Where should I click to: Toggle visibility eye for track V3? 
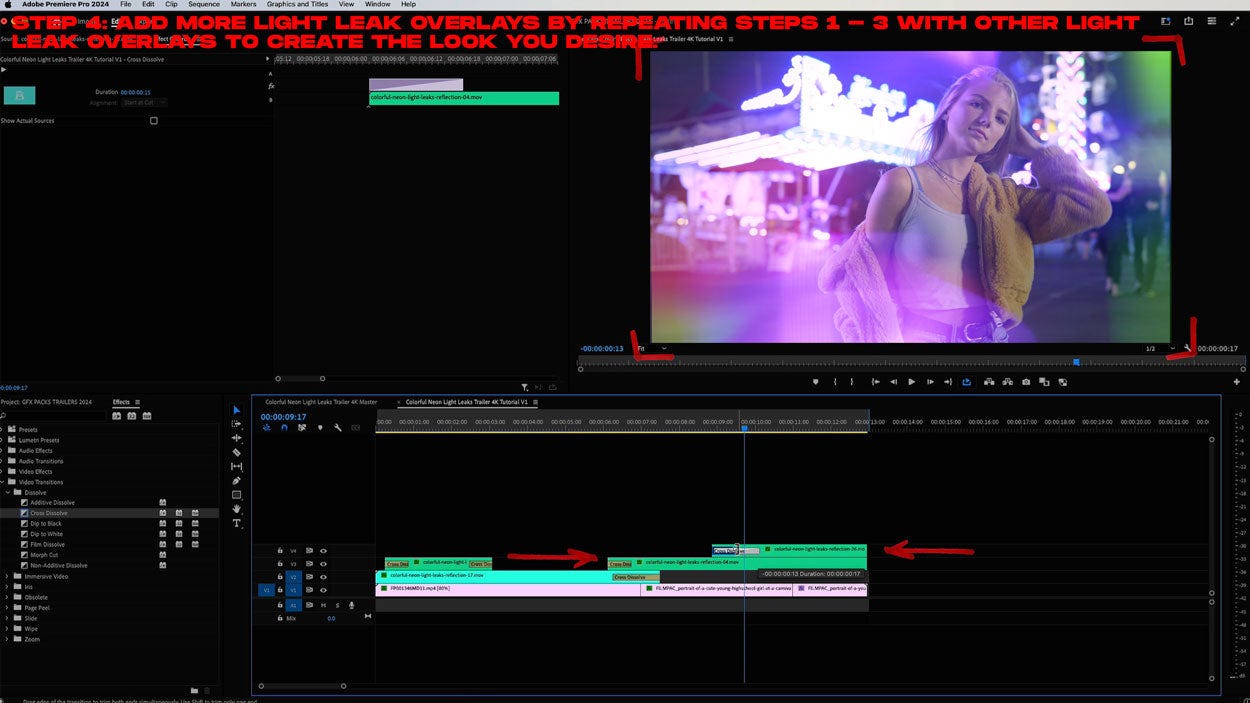[x=323, y=564]
